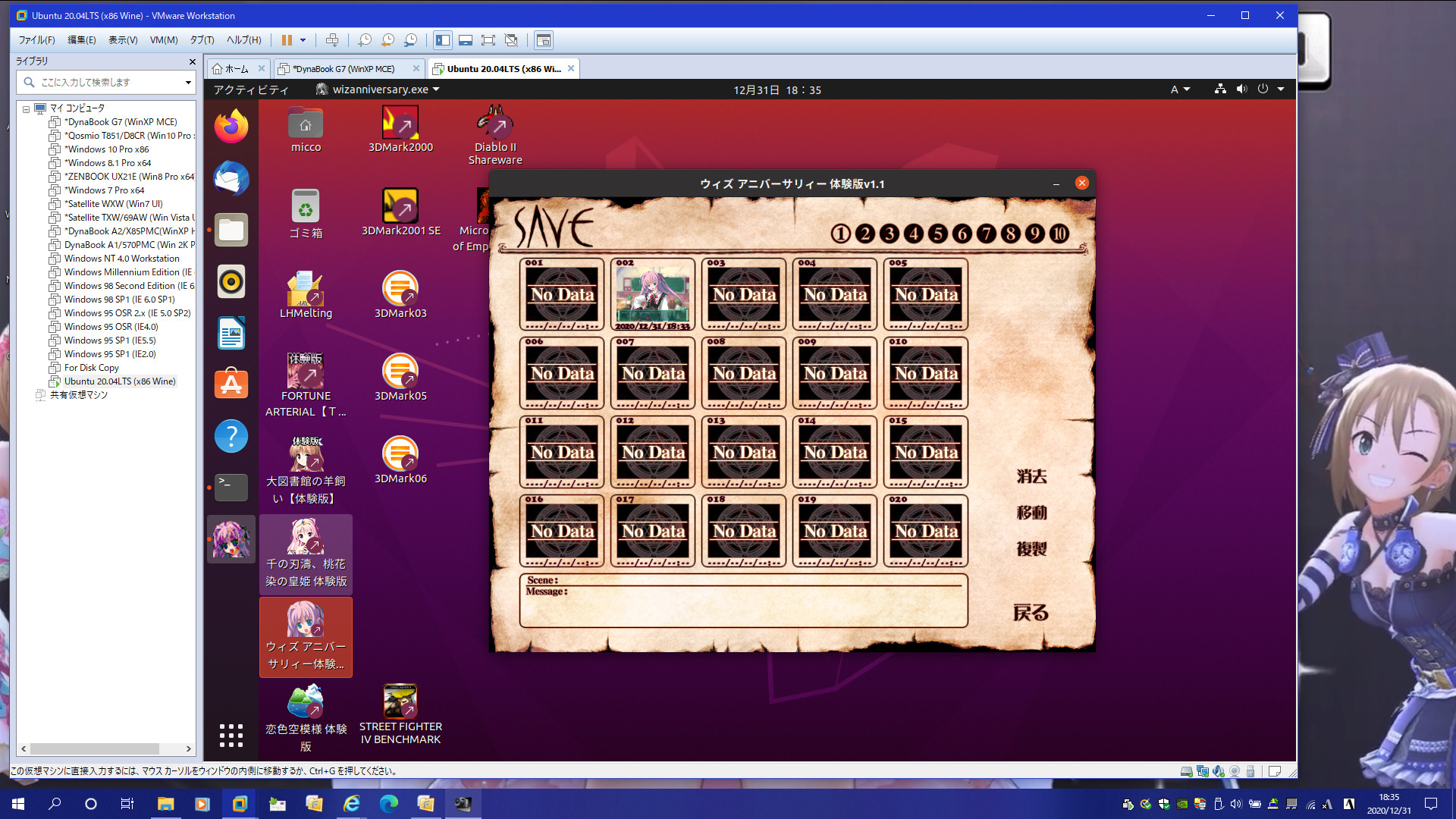The width and height of the screenshot is (1456, 819).
Task: Open the power dropdown arrow next to pause
Action: [303, 40]
